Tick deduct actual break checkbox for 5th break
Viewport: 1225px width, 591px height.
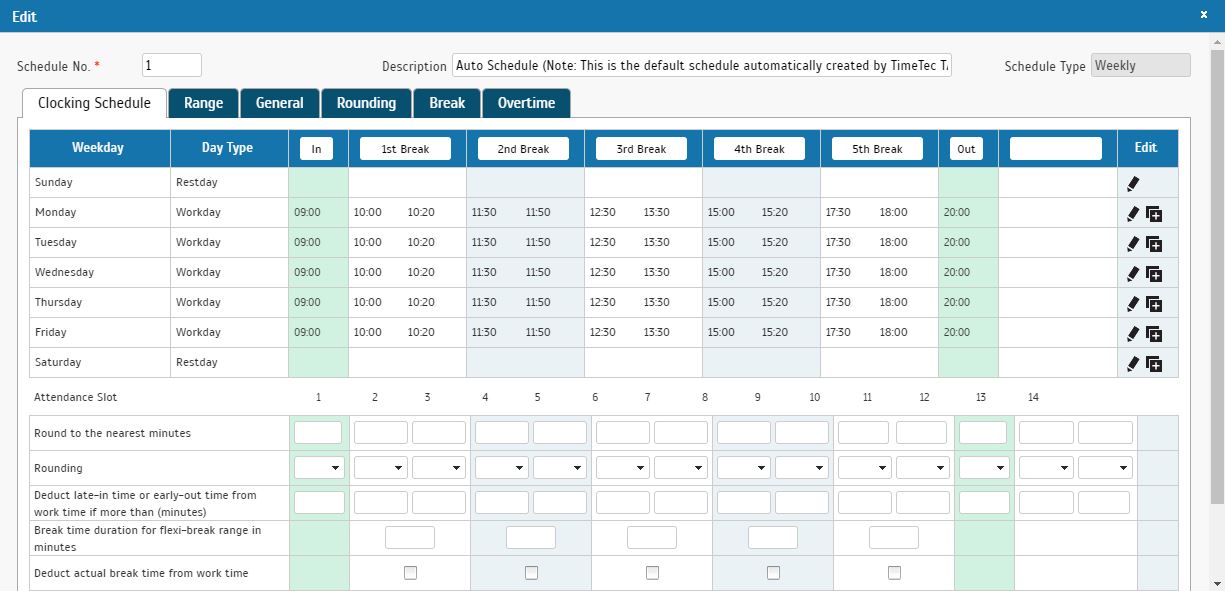(x=893, y=572)
